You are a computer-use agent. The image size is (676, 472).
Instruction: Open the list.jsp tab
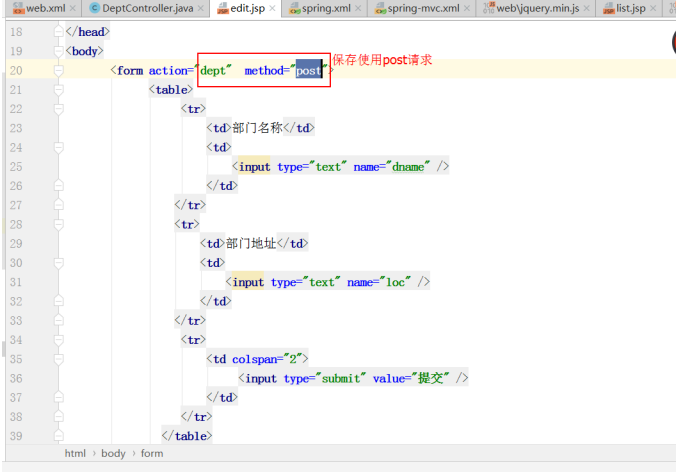click(x=631, y=8)
